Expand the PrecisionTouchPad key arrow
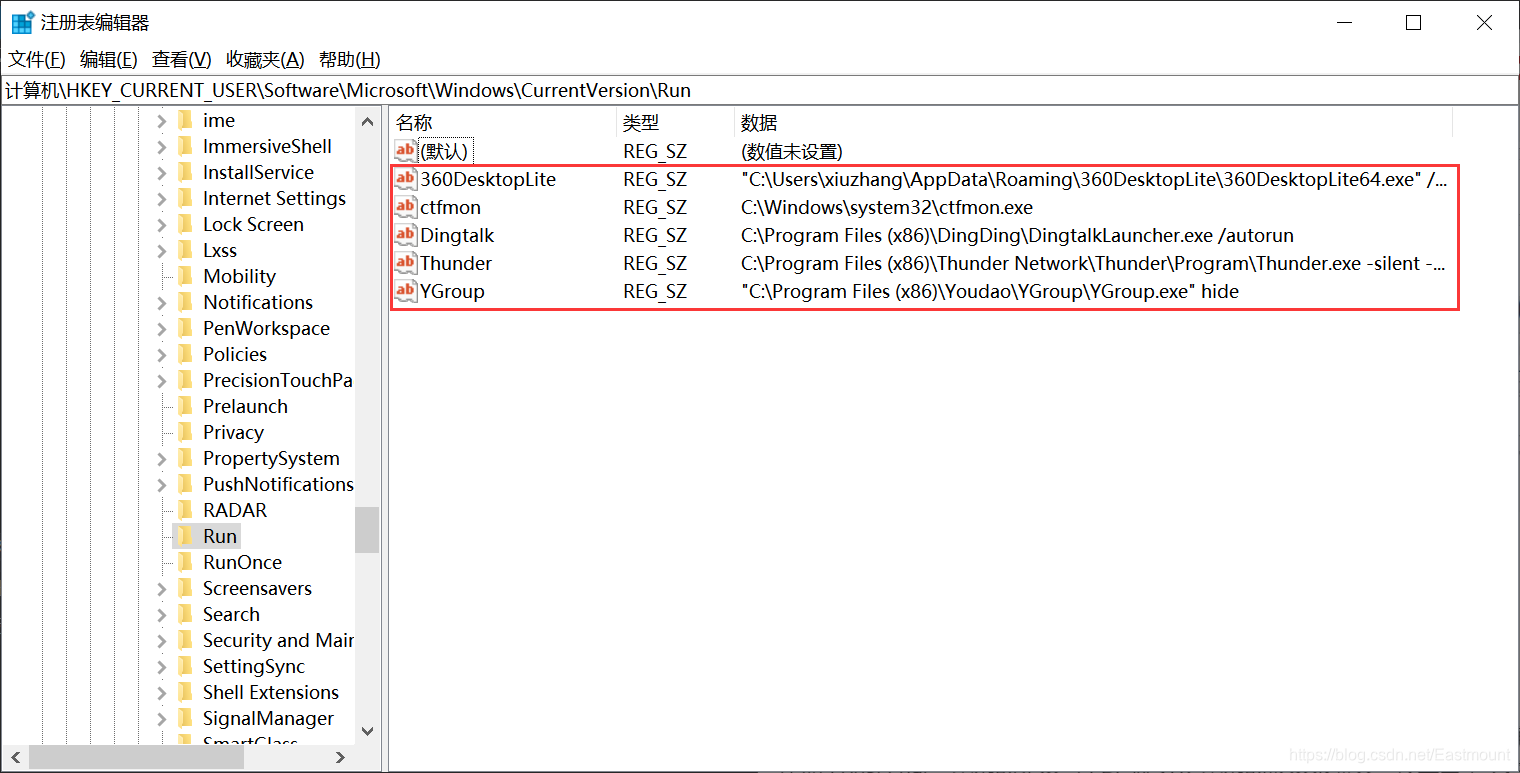 [x=162, y=381]
